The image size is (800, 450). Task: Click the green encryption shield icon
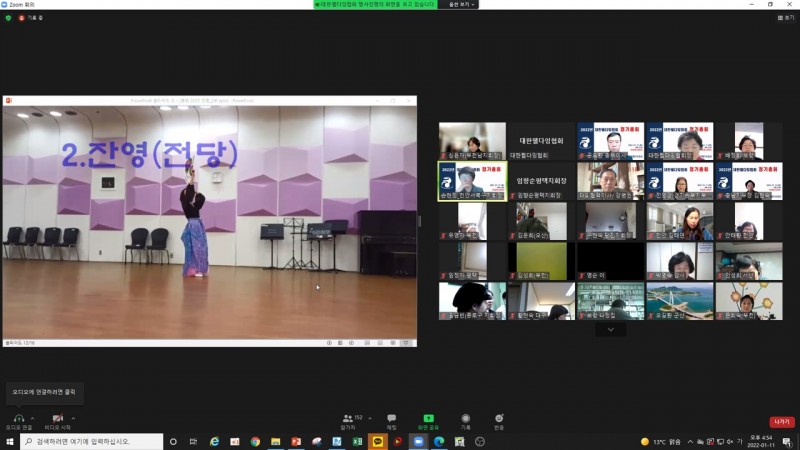coord(8,18)
